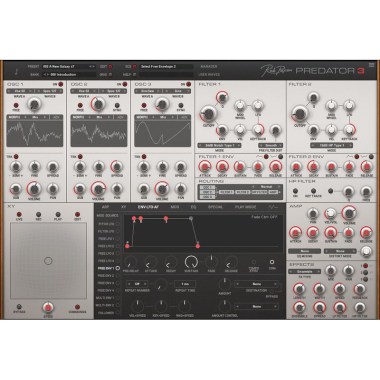
Task: Select FREE ENV 1 mod source
Action: click(x=106, y=268)
